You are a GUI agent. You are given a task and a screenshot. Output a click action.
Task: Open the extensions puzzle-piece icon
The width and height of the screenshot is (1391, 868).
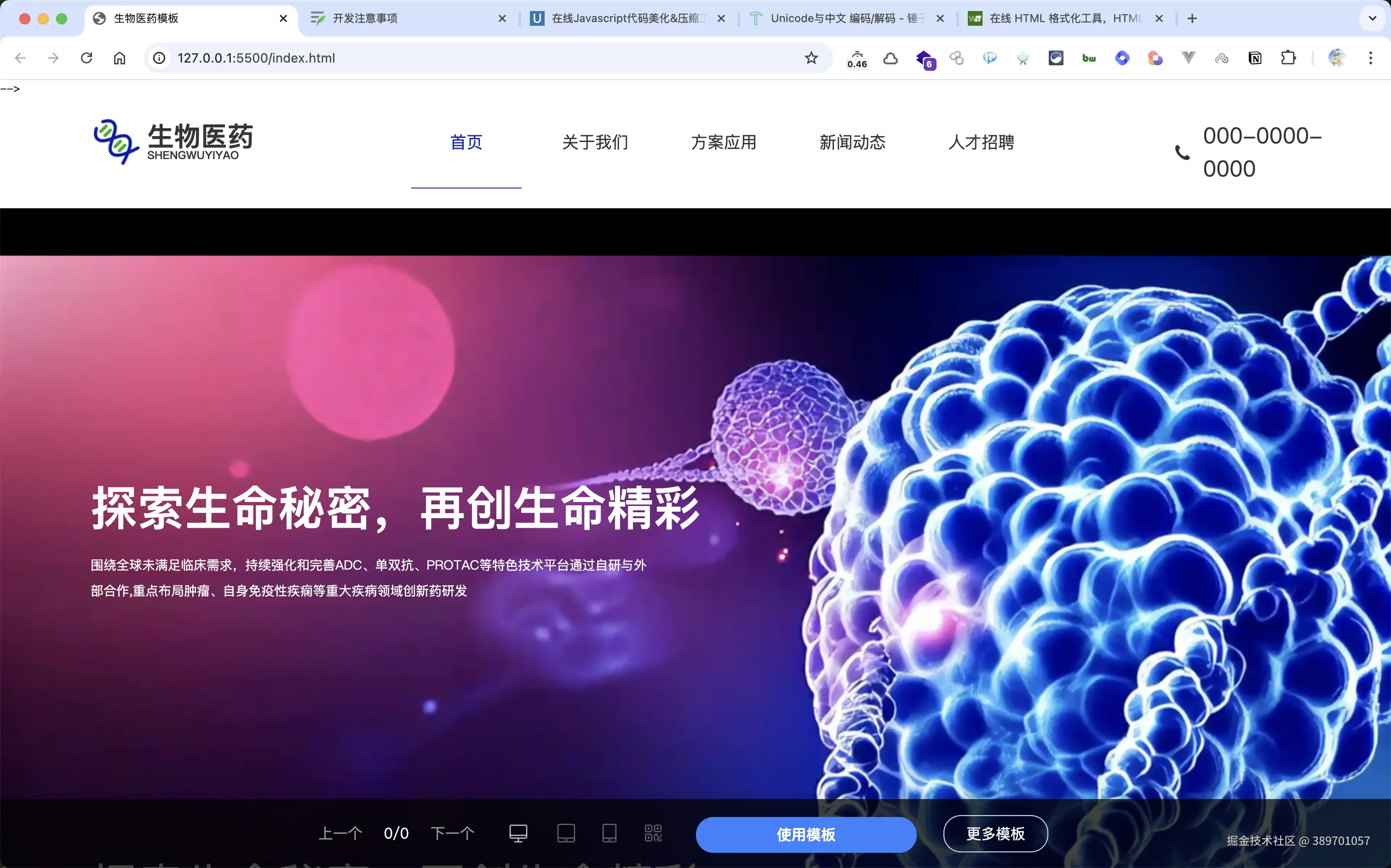click(x=1288, y=57)
